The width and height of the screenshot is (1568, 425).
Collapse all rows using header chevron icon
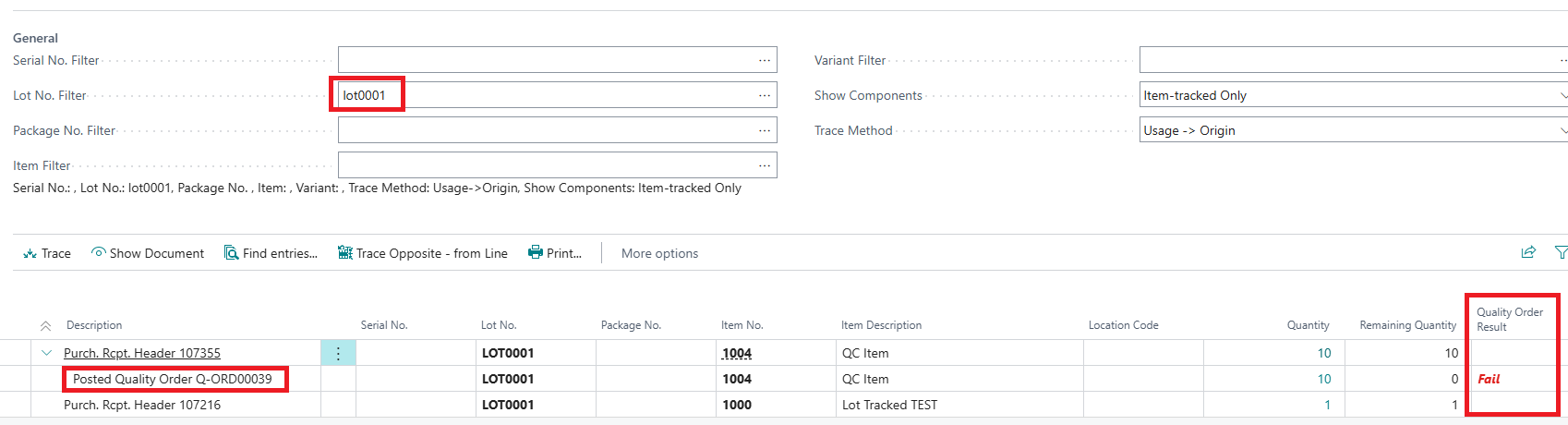coord(45,326)
